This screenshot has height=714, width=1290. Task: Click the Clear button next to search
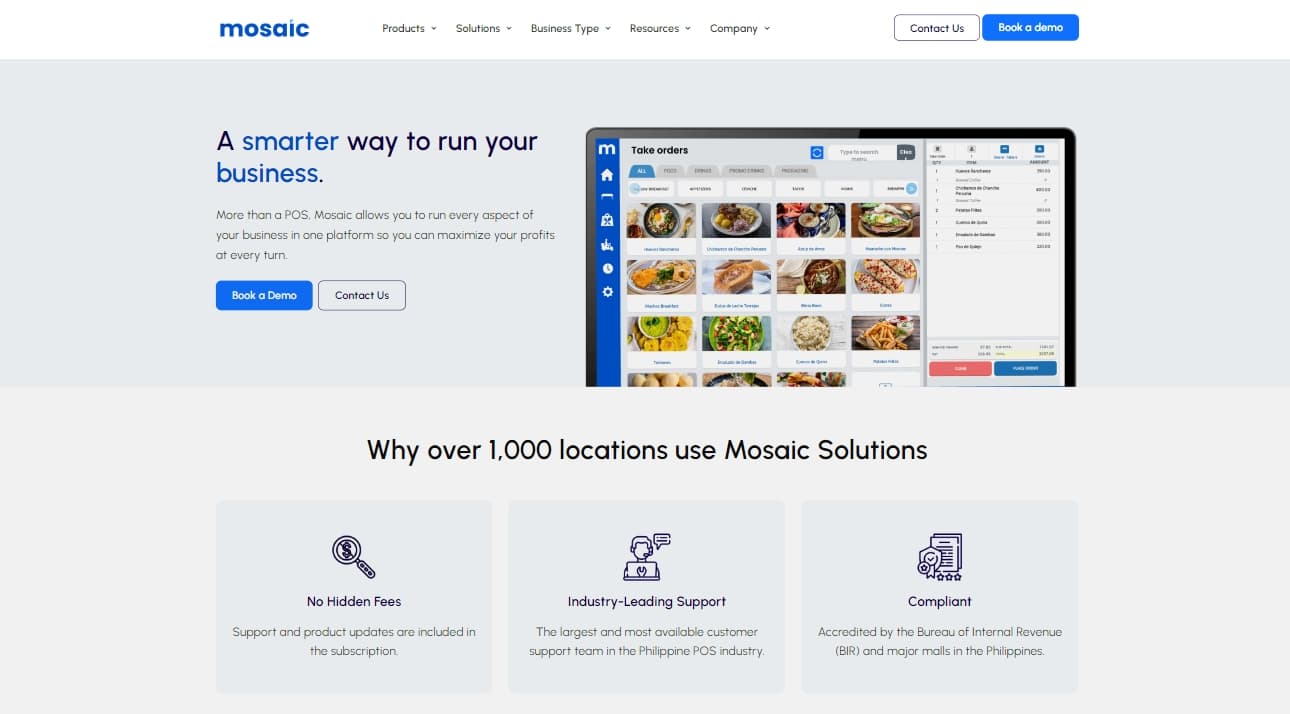906,152
